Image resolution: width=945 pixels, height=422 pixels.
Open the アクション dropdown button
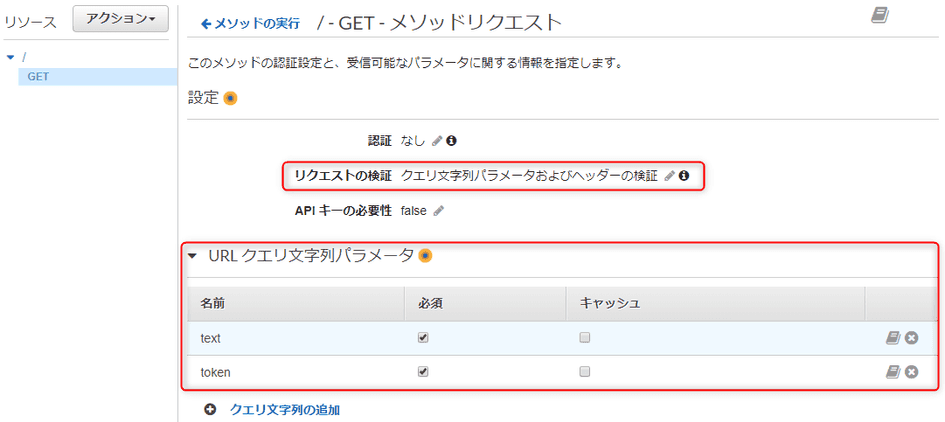point(121,19)
